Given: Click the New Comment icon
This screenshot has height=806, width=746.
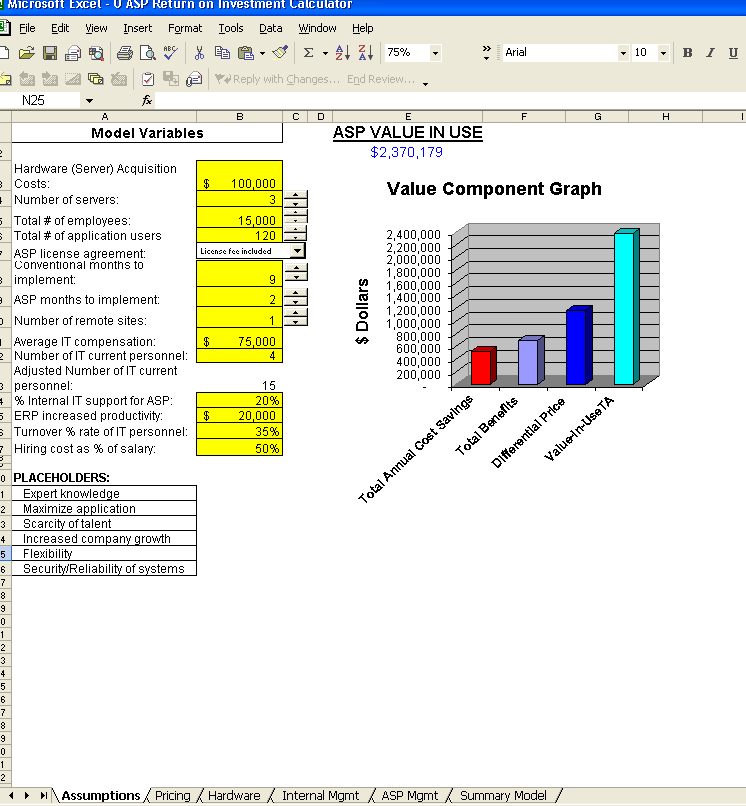Looking at the screenshot, I should [x=6, y=79].
